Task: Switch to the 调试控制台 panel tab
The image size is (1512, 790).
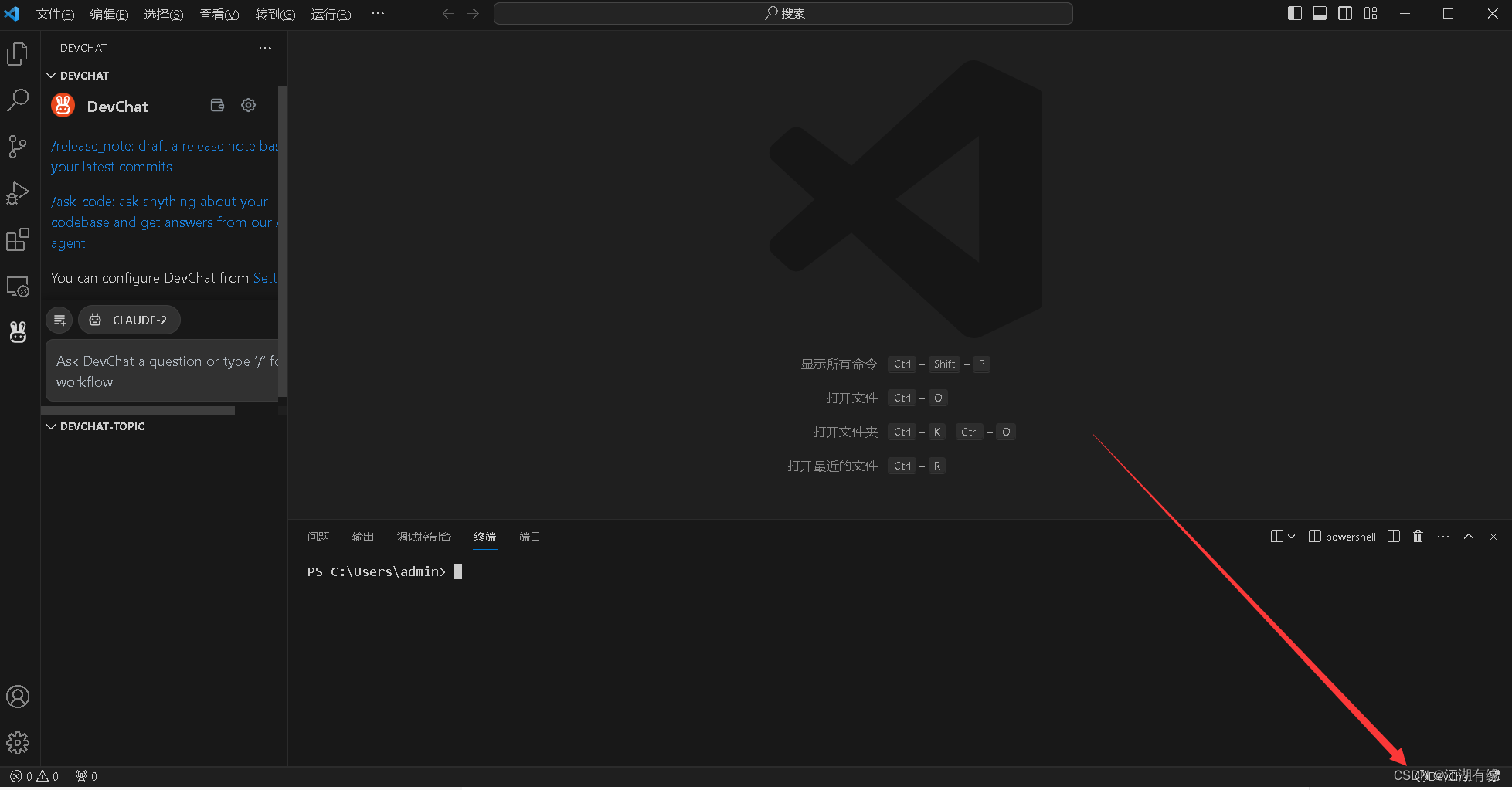Action: point(423,537)
